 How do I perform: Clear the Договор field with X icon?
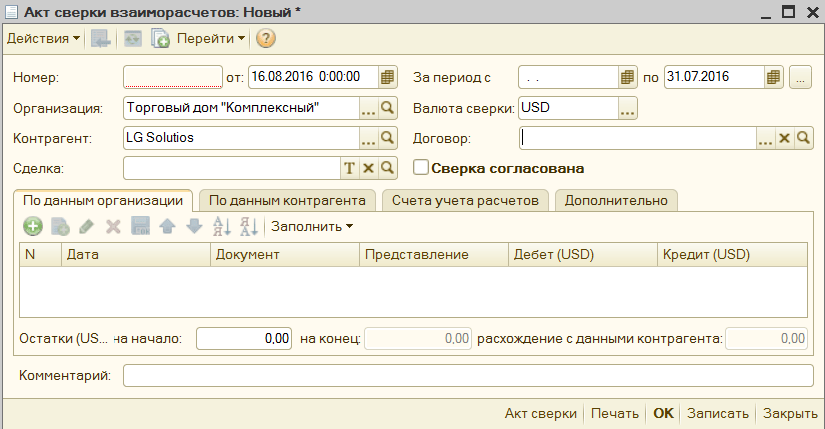[x=785, y=139]
